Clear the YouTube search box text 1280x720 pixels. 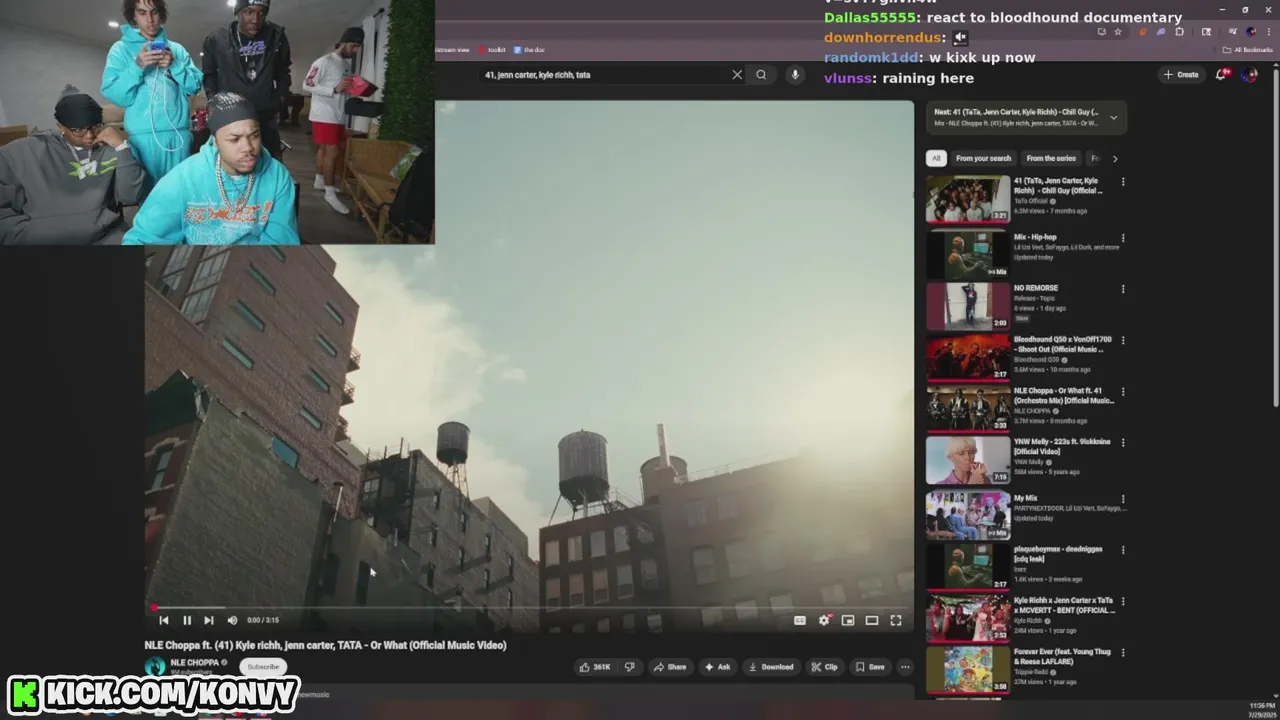pyautogui.click(x=737, y=75)
